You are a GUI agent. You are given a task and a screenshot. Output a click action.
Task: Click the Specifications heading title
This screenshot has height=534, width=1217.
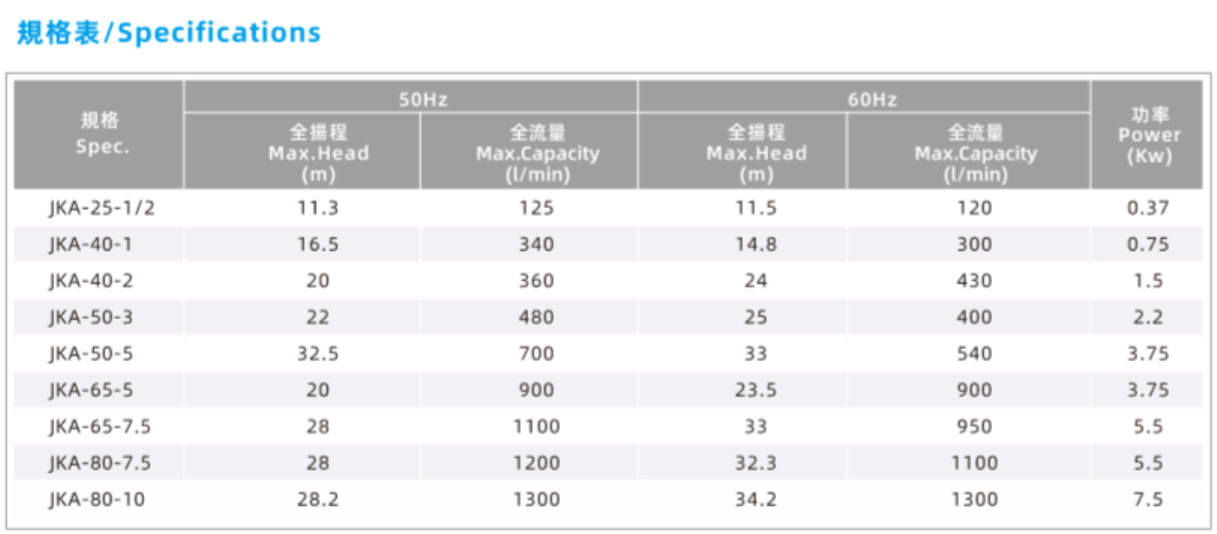point(169,33)
